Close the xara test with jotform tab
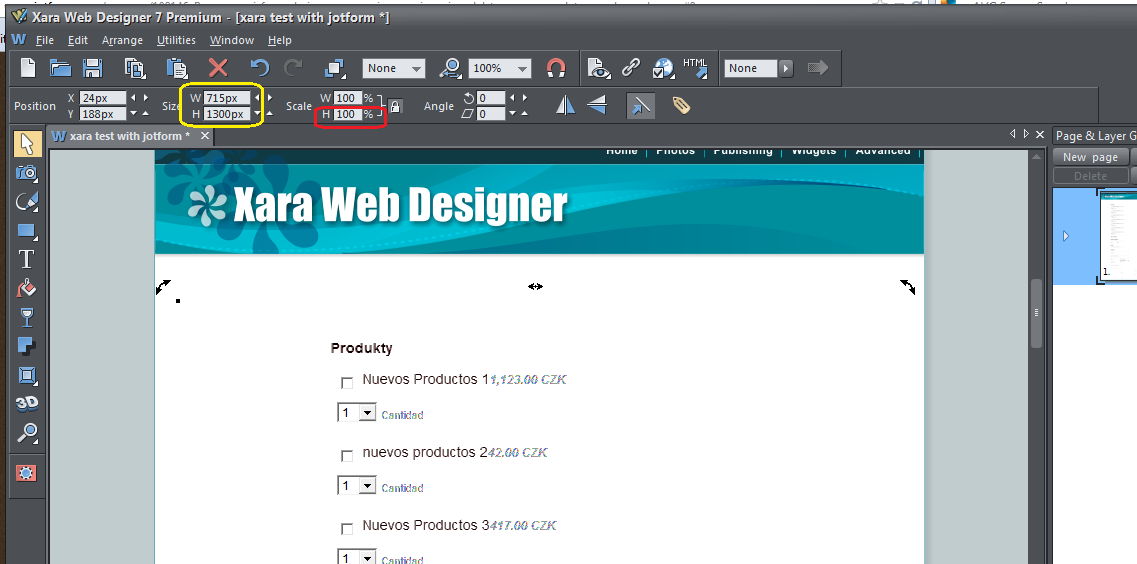 tap(205, 136)
